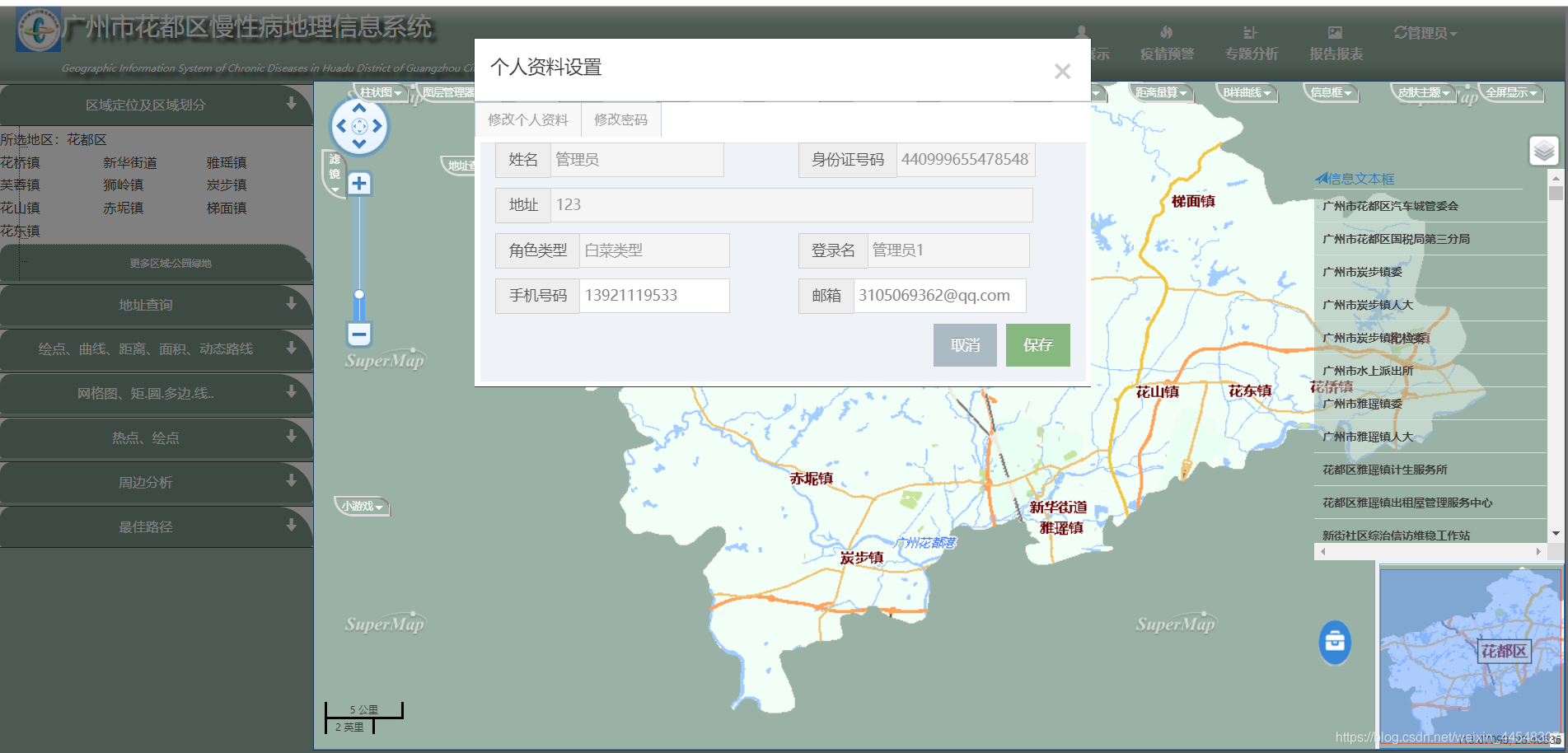Open the 管理员 user dropdown menu
1568x753 pixels.
1425,33
